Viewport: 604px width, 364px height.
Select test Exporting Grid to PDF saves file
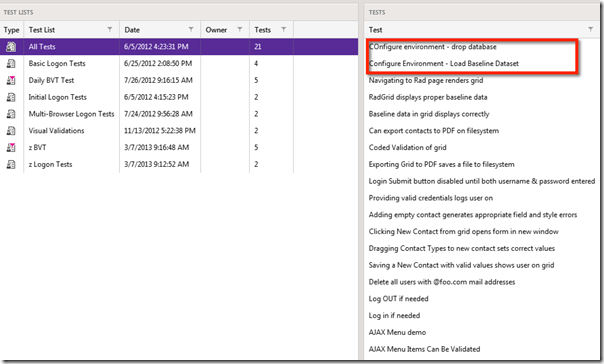coord(441,164)
